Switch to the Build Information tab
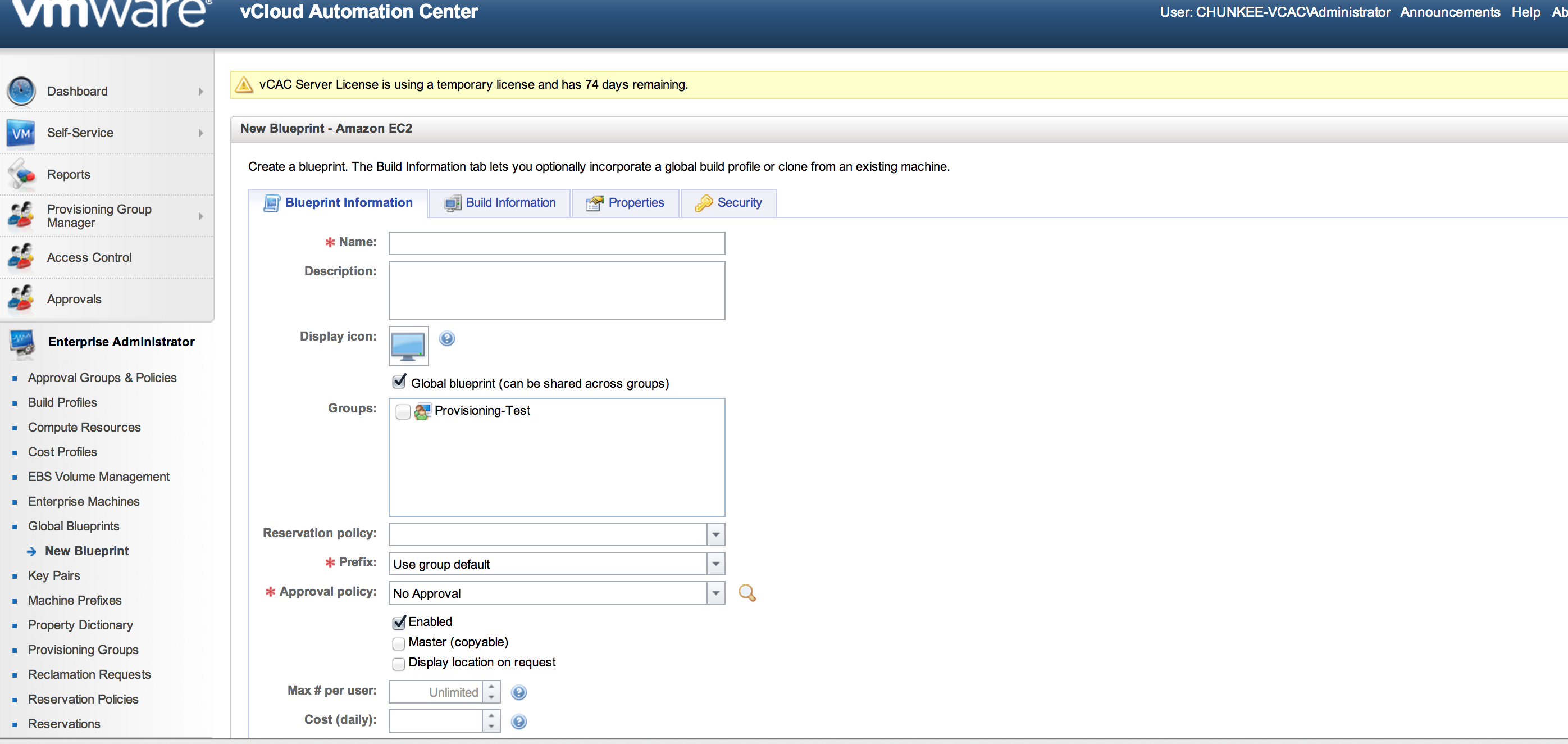This screenshot has height=744, width=1568. [500, 203]
